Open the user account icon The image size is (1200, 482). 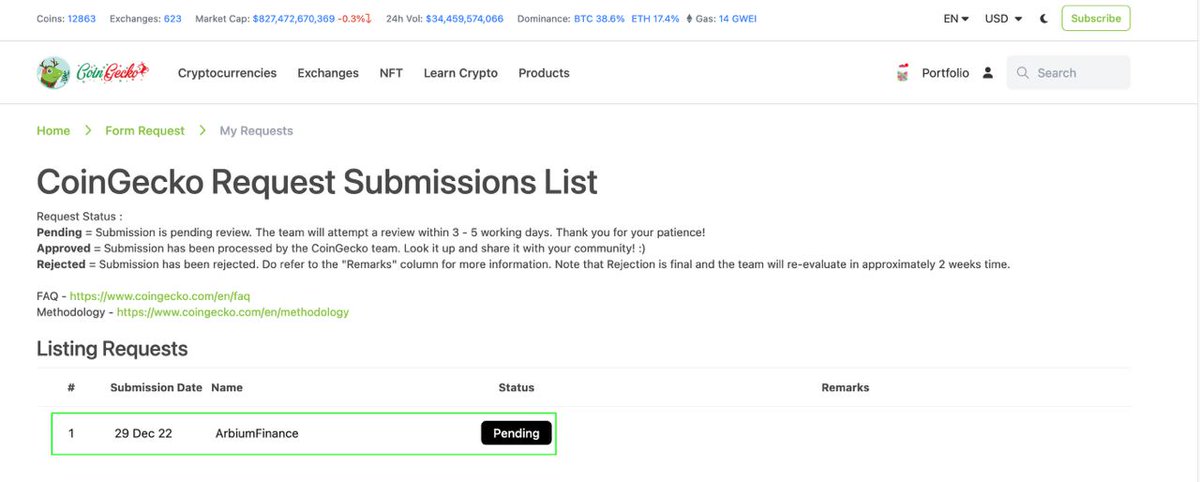coord(988,73)
